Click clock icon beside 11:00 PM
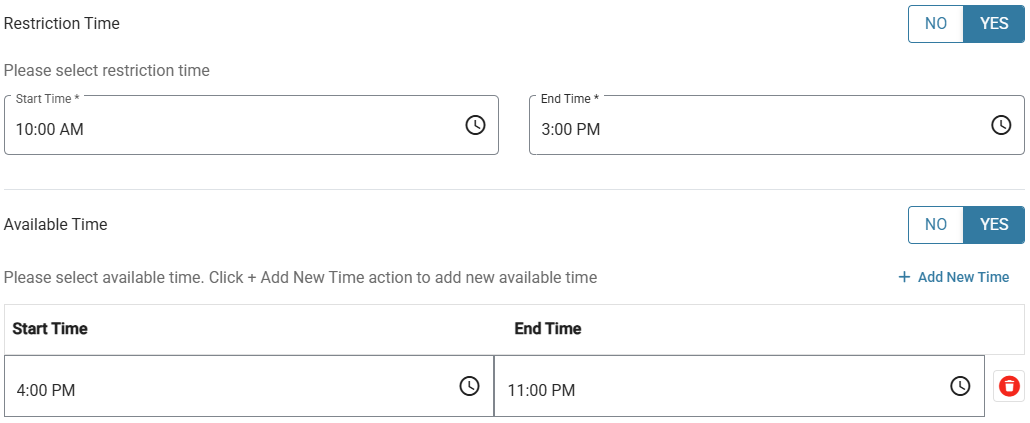 960,386
